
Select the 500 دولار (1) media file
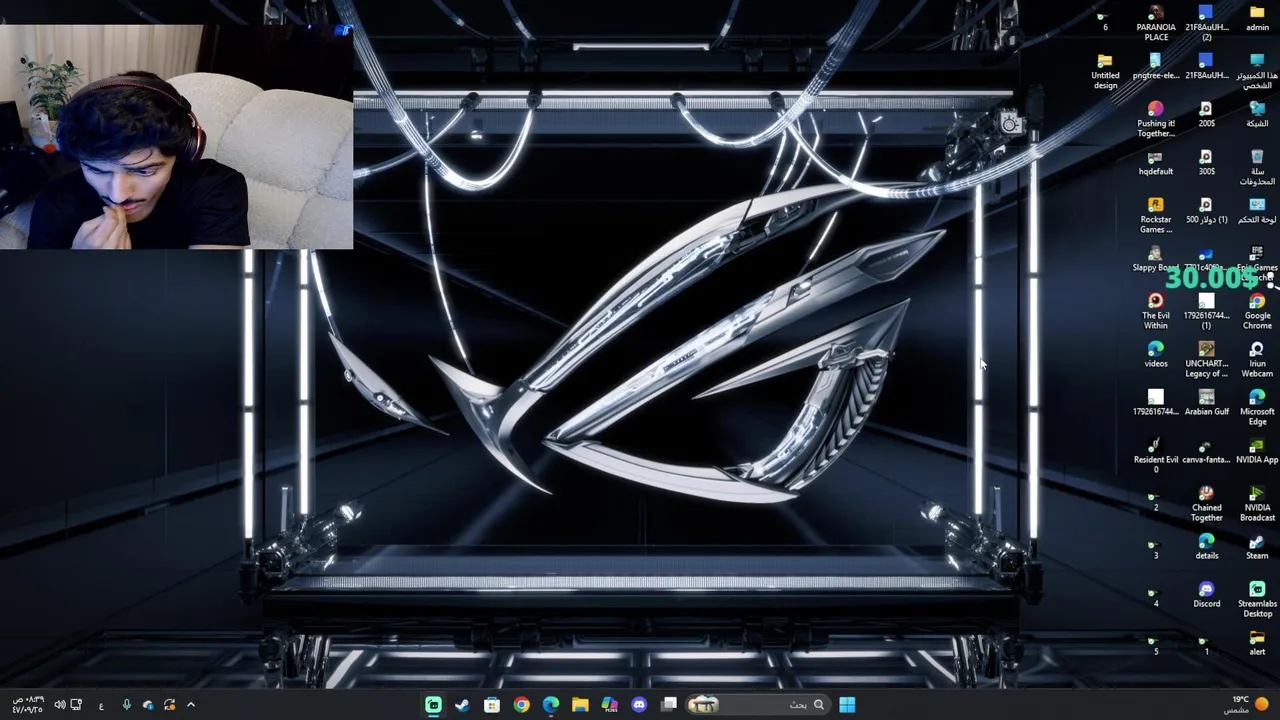pos(1206,210)
